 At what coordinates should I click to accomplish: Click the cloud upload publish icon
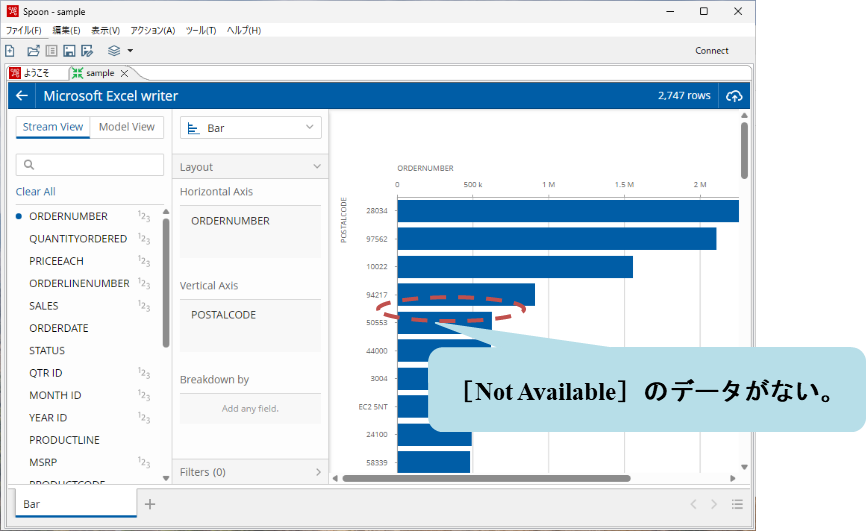[734, 96]
